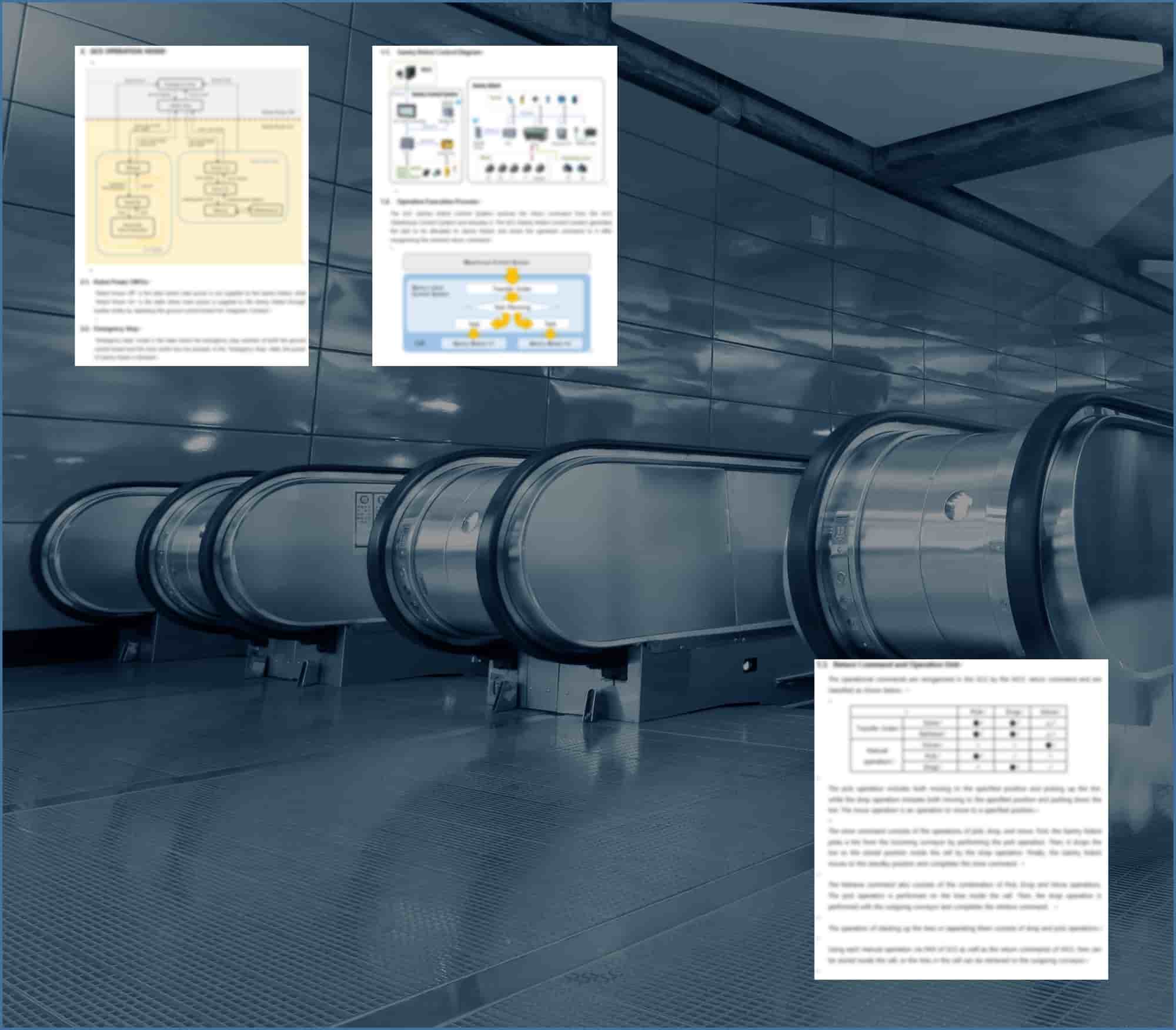Click the green controller icon in Gantry Robot panel

click(535, 133)
